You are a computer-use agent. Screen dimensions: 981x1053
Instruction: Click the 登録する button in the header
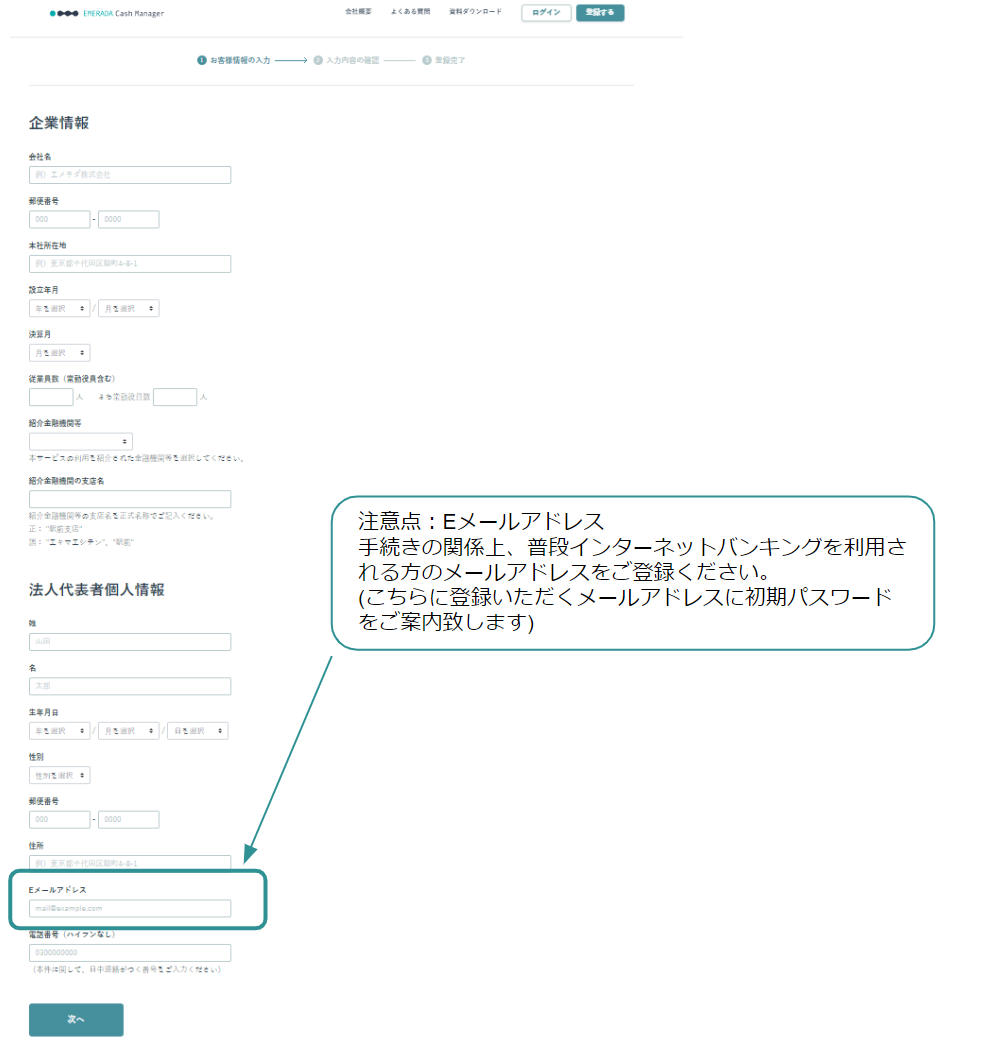click(600, 13)
